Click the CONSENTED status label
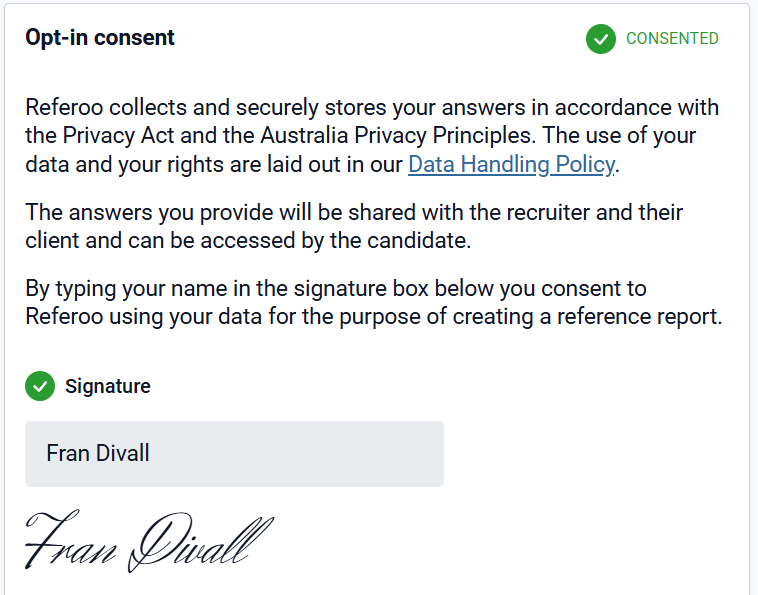758x595 pixels. coord(672,39)
